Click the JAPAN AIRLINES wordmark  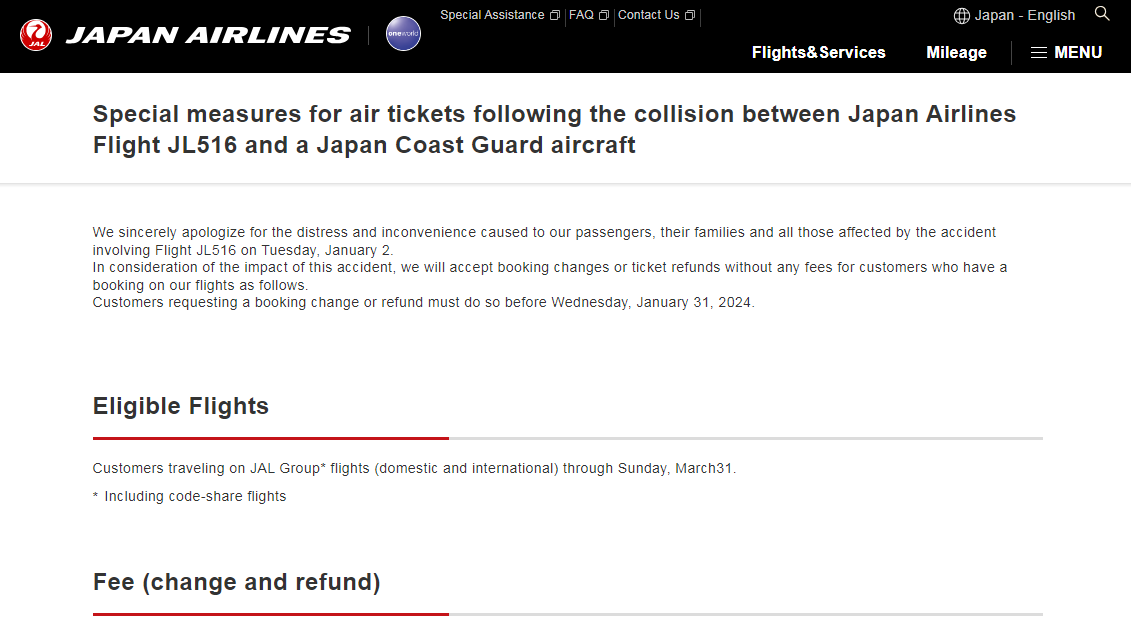[x=208, y=35]
